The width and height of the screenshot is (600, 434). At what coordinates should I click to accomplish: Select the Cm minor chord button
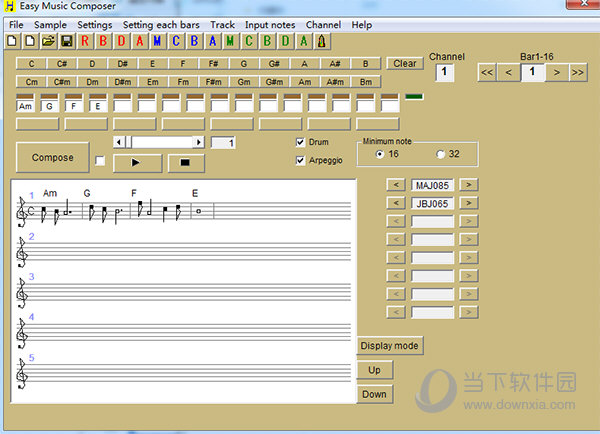[x=31, y=82]
